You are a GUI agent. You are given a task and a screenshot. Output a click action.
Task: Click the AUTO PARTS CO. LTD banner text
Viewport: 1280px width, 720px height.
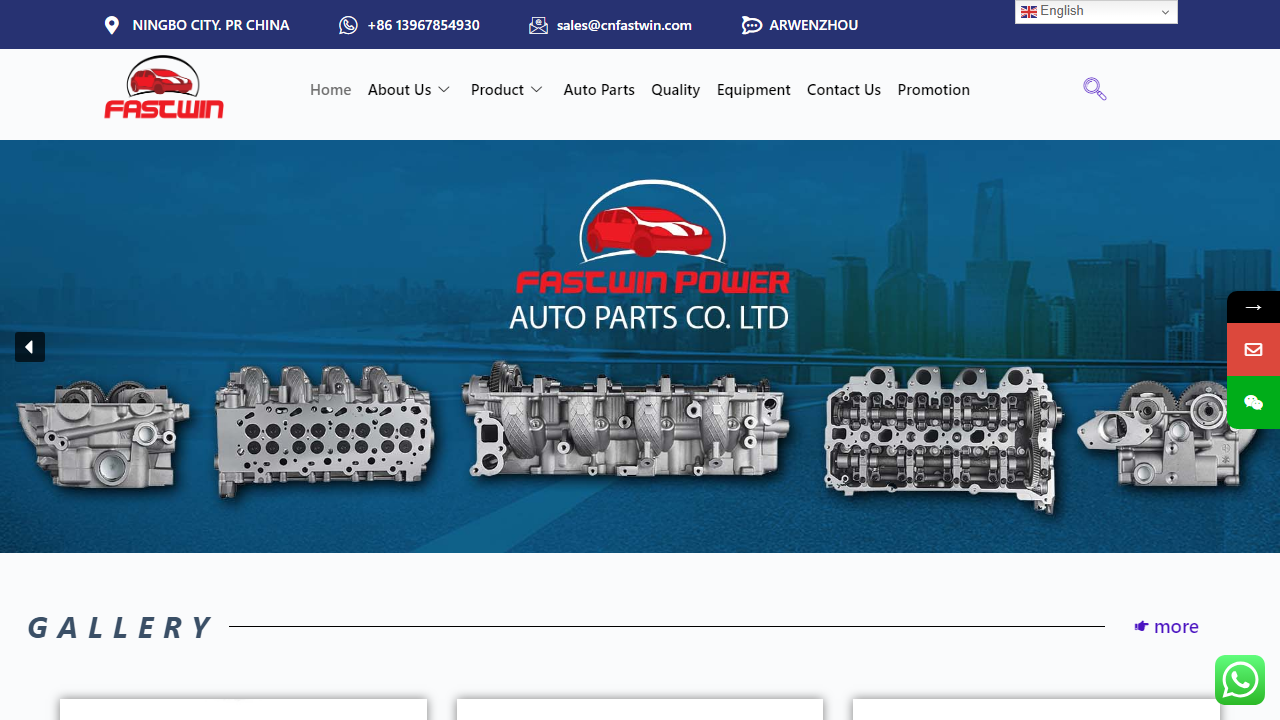[x=649, y=318]
